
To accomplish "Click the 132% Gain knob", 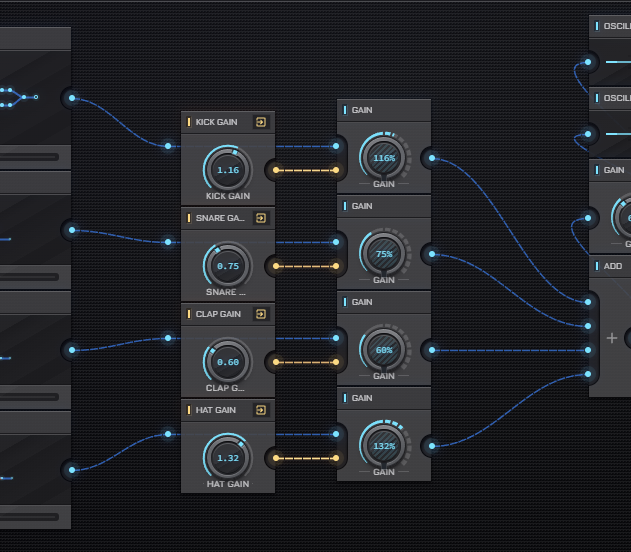I will click(384, 445).
